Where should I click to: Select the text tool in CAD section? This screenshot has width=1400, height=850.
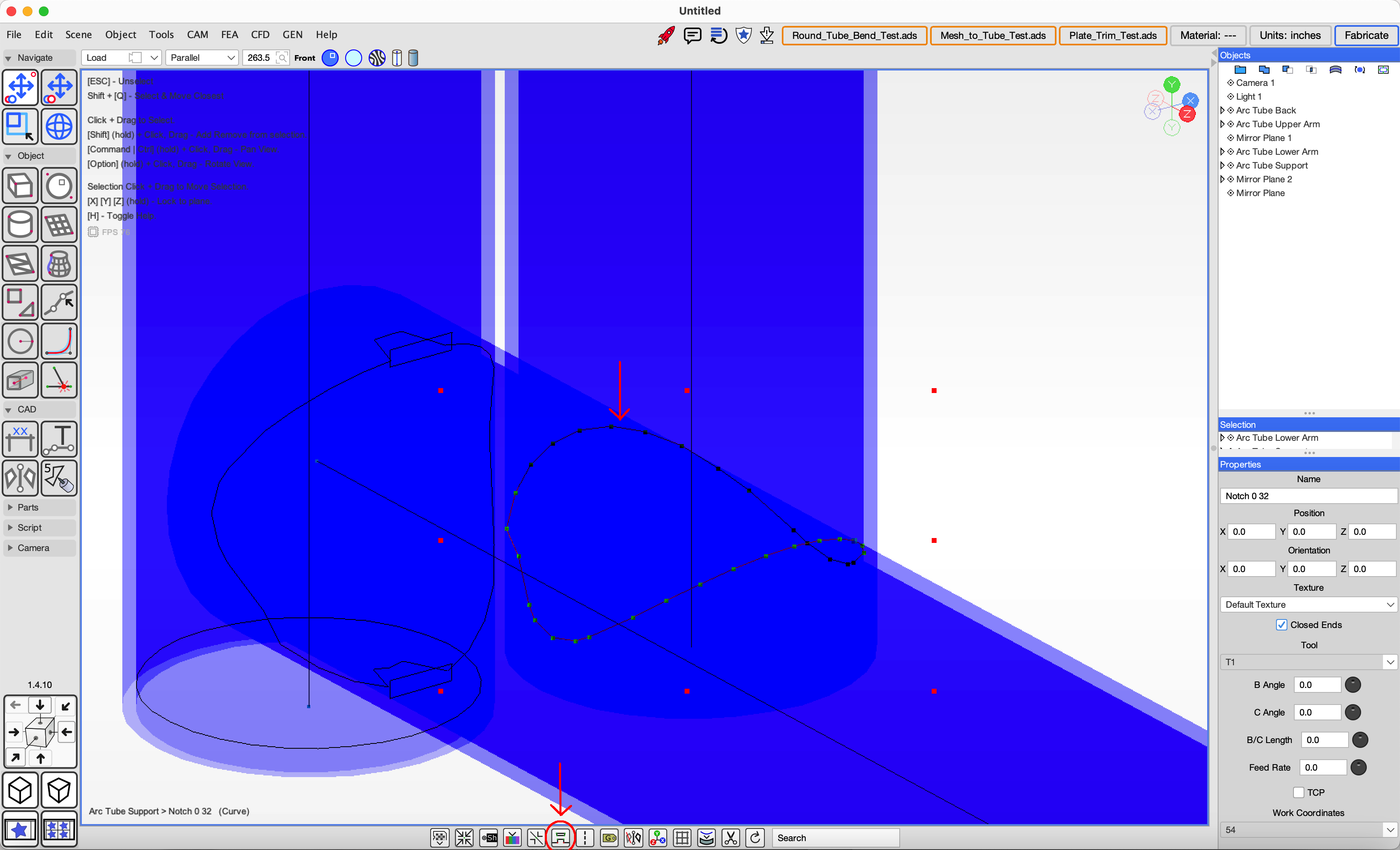pos(59,439)
